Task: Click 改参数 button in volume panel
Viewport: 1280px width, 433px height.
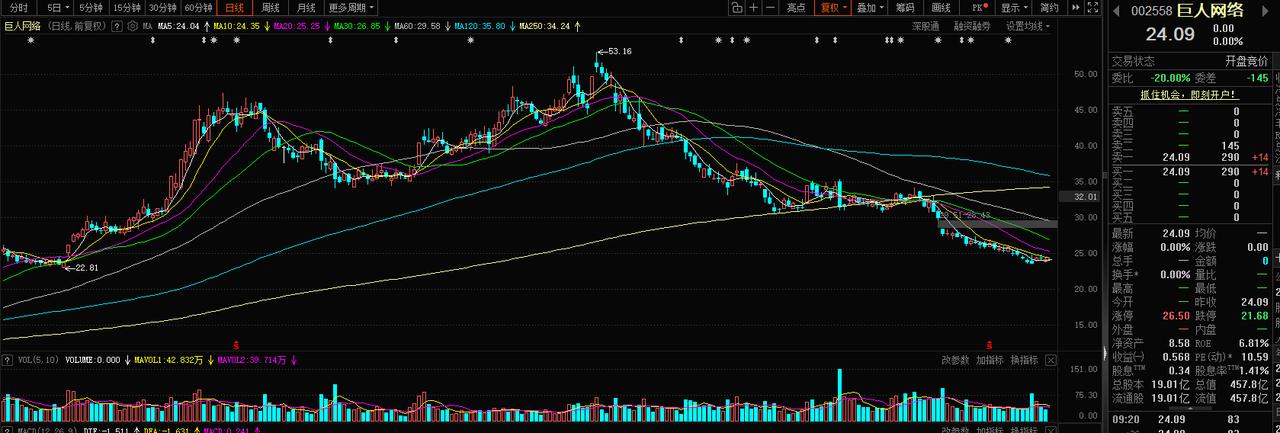Action: coord(955,360)
